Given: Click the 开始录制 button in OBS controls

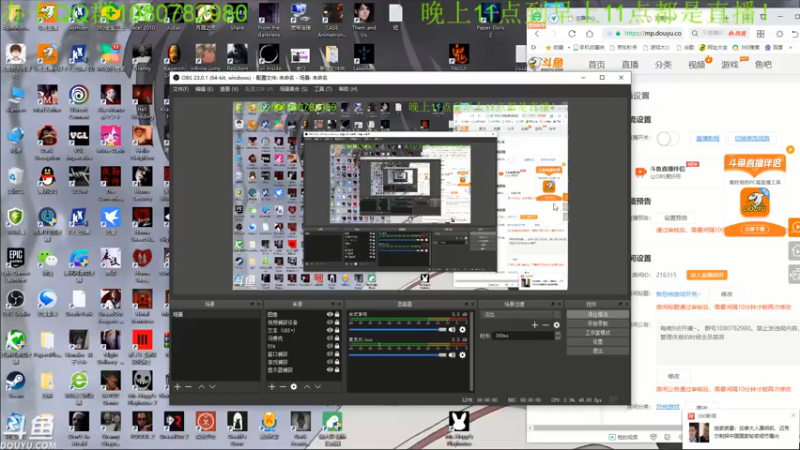Looking at the screenshot, I should click(x=597, y=323).
